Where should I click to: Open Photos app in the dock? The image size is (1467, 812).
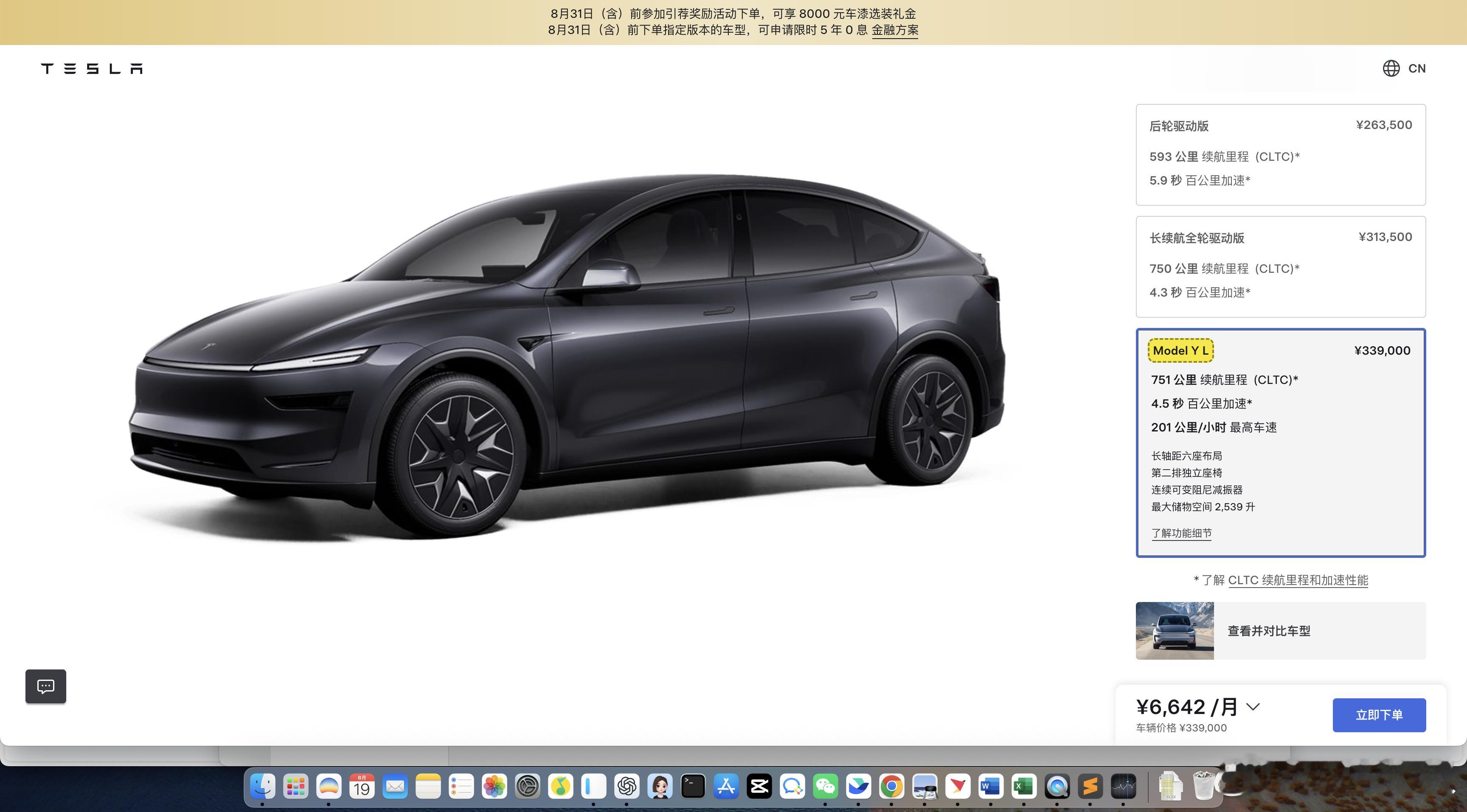[495, 787]
